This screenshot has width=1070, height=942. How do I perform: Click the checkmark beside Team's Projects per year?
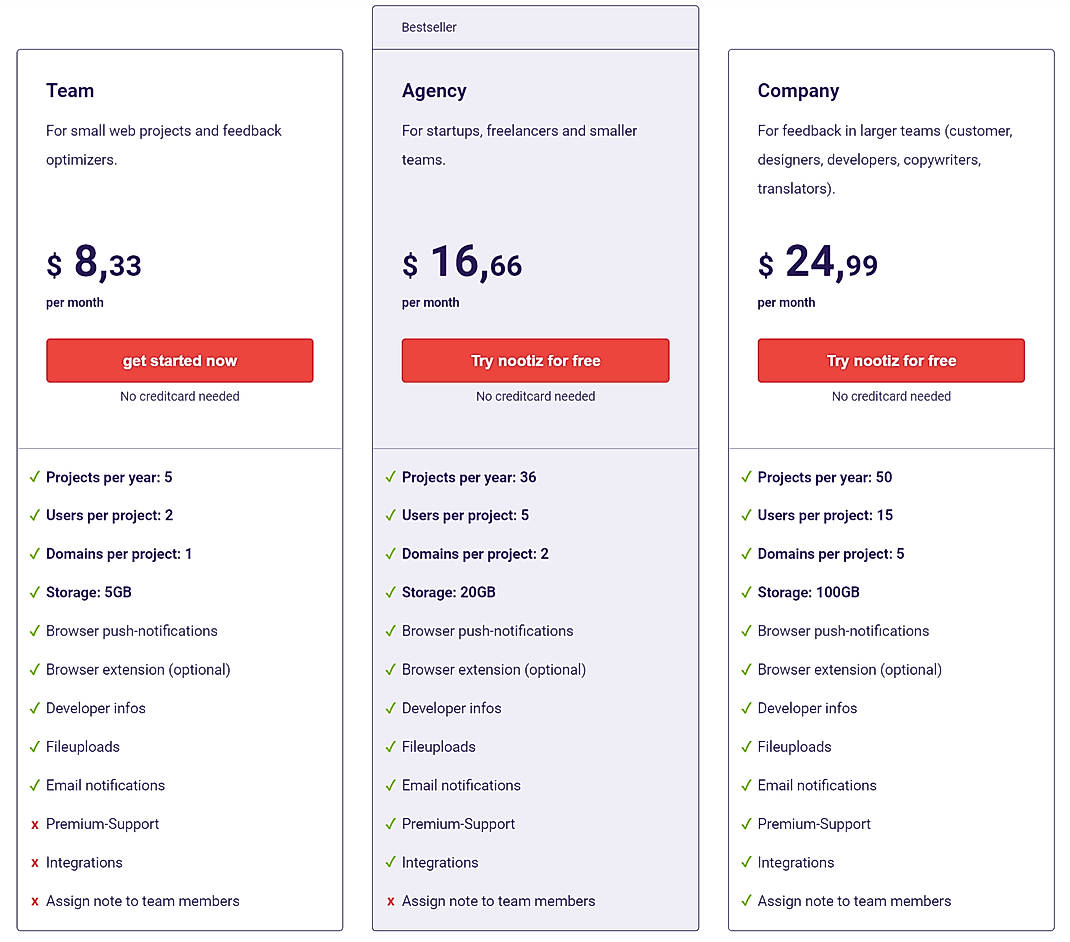click(33, 477)
